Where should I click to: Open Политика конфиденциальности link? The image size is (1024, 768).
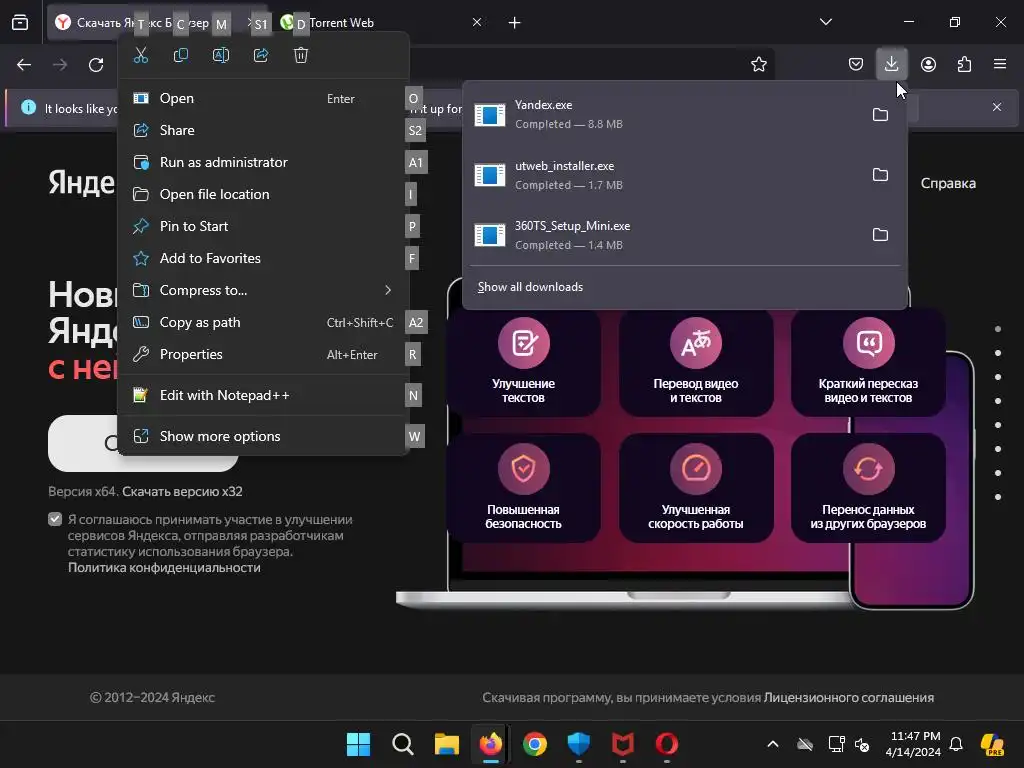[164, 568]
